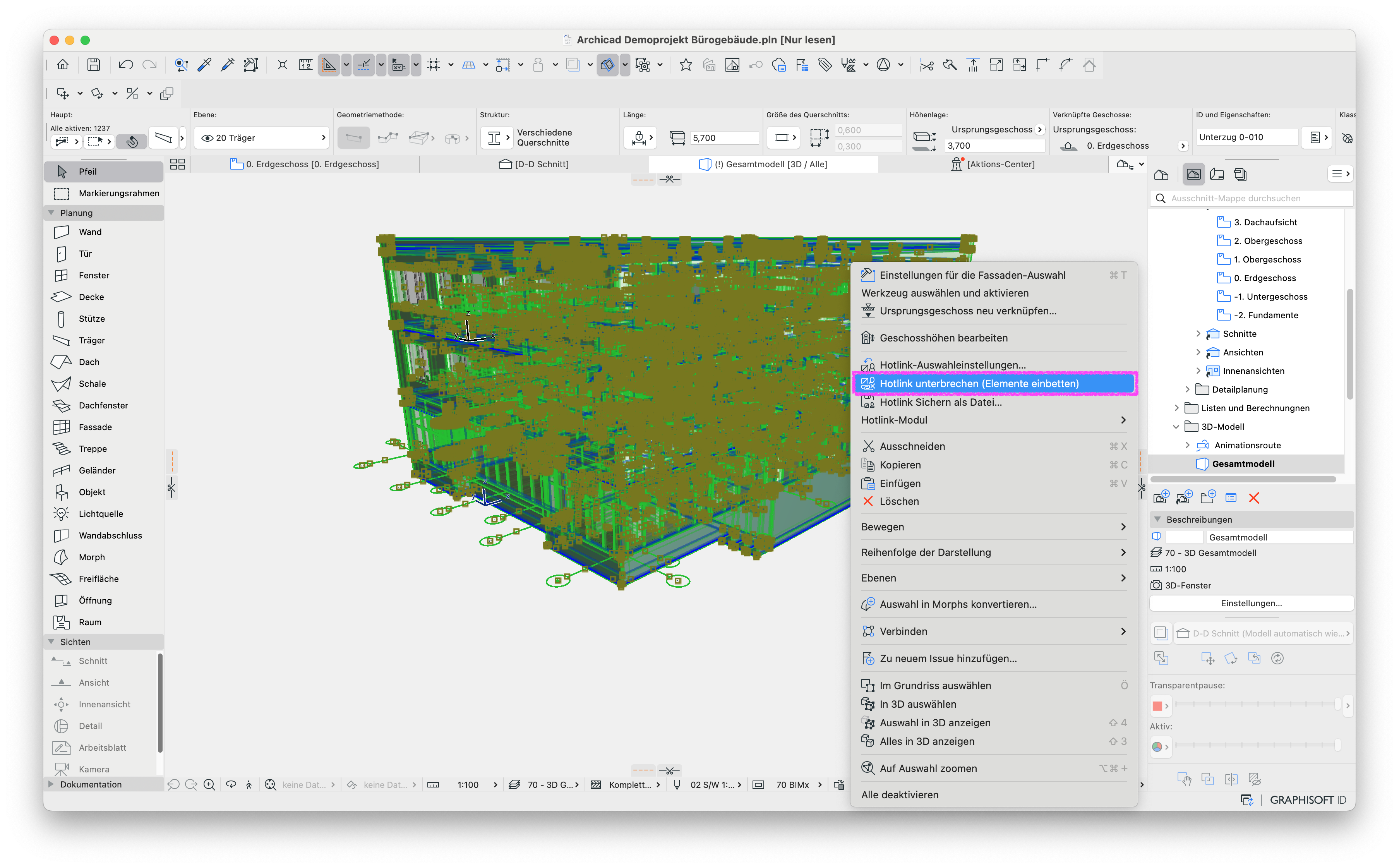Select the Pfeil arrow tool
This screenshot has width=1399, height=868.
104,171
